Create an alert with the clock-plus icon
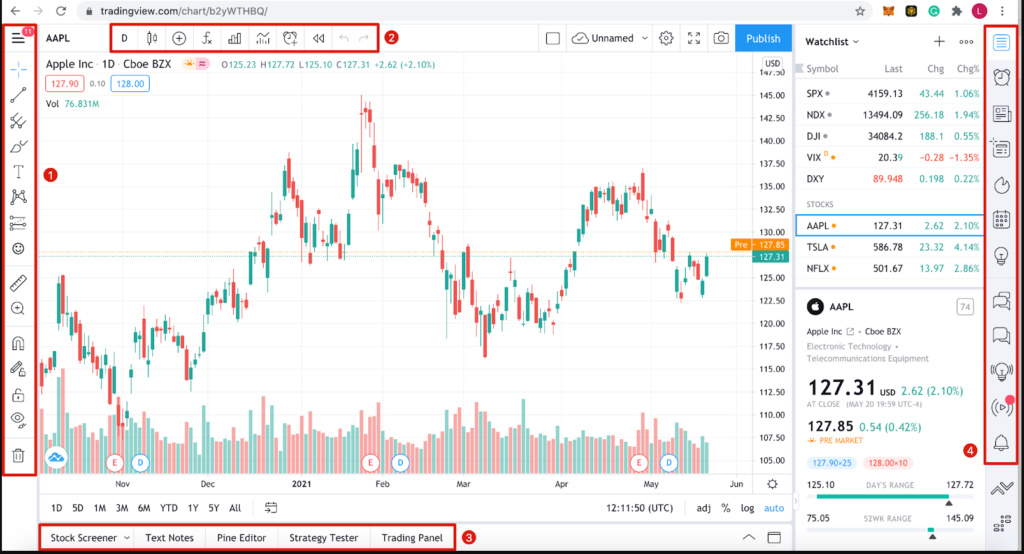 coord(291,38)
